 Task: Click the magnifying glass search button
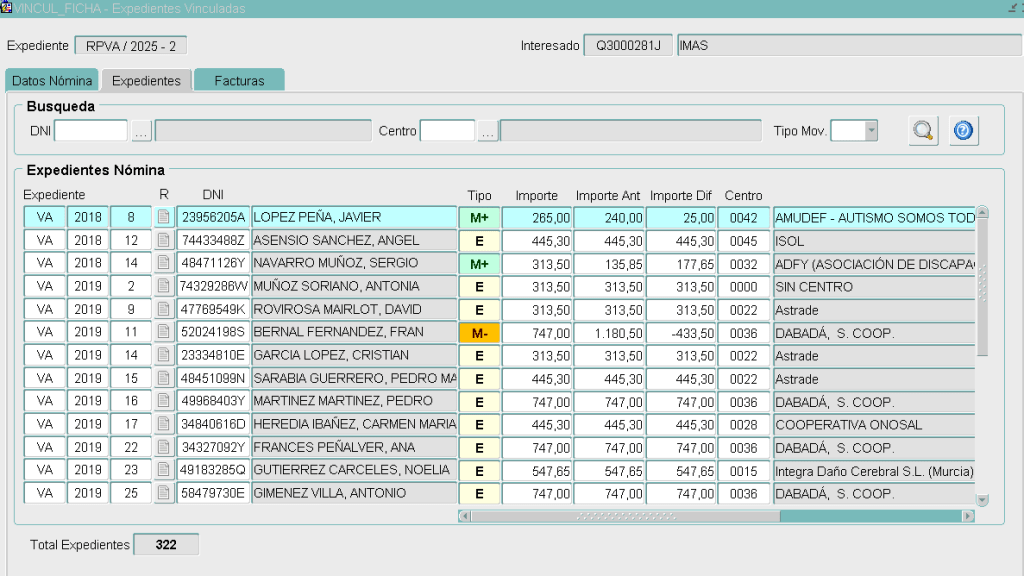click(x=923, y=131)
